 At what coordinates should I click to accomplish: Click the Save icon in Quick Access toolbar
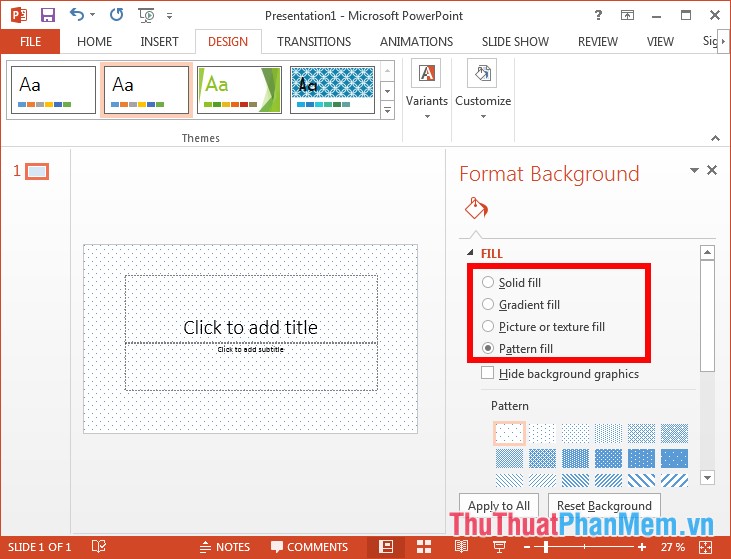pos(48,15)
